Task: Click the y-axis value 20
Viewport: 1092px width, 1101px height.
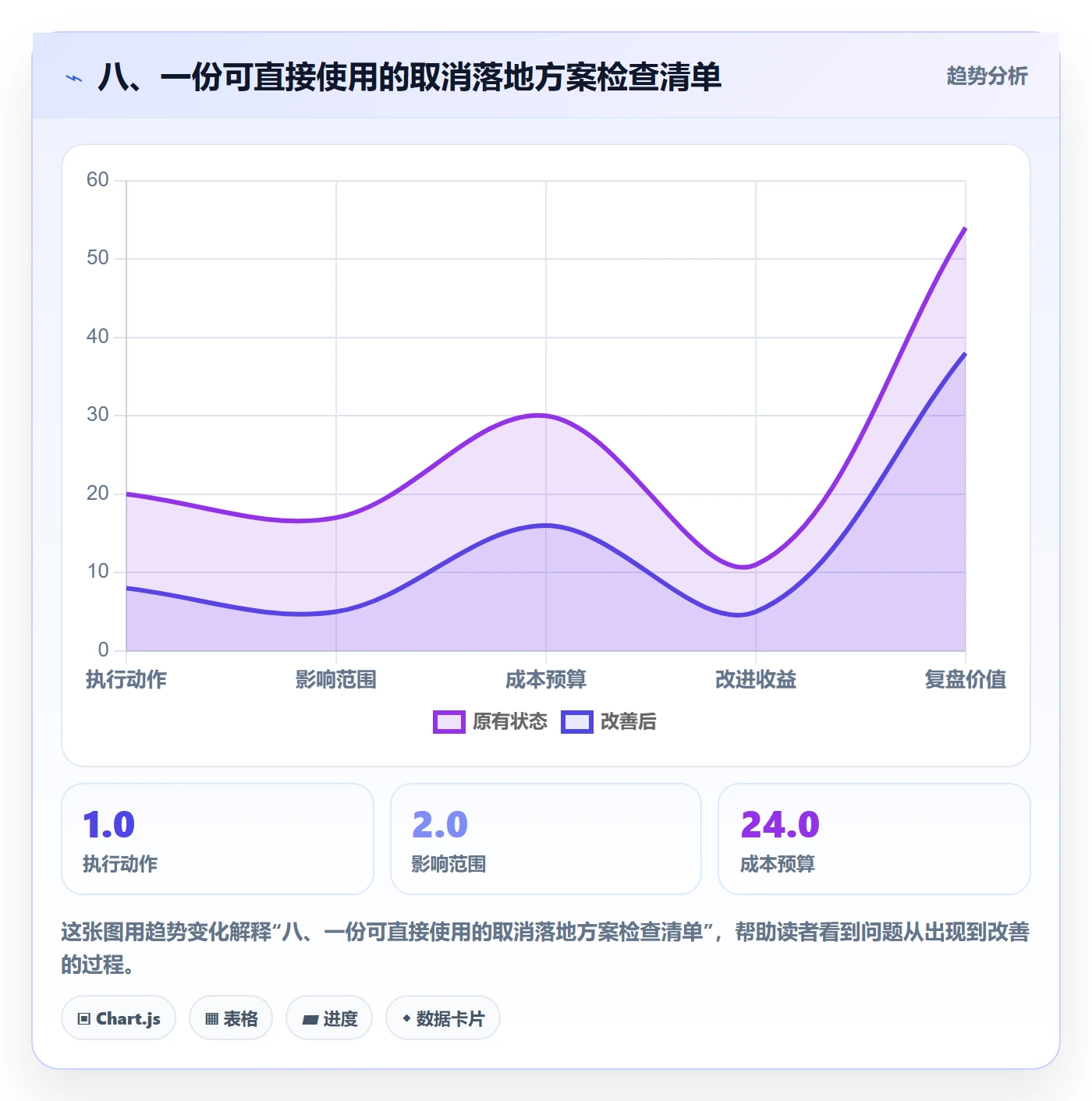Action: click(x=97, y=494)
